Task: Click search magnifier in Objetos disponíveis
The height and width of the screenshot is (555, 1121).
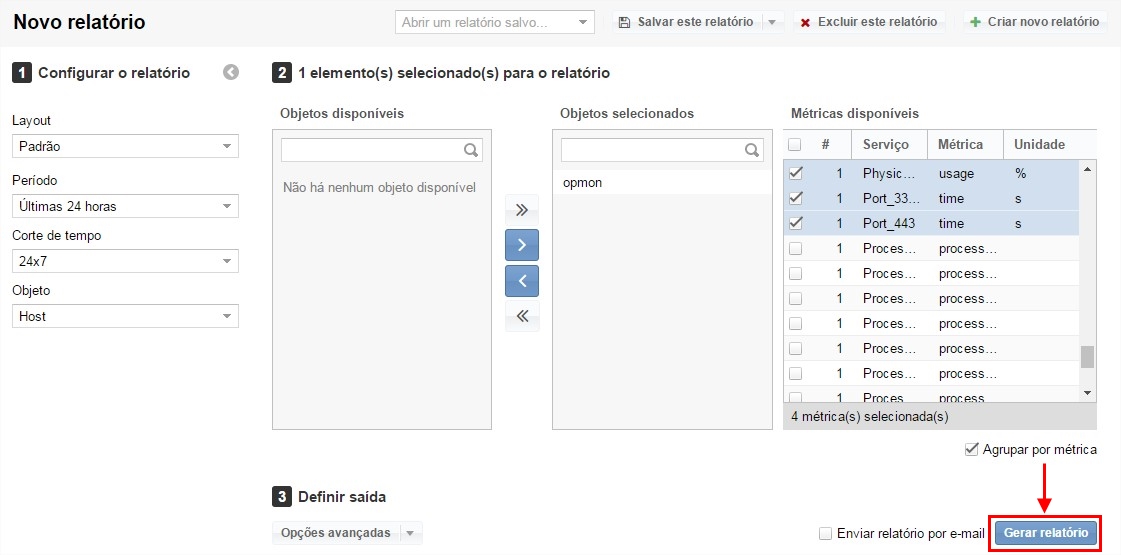Action: click(471, 150)
